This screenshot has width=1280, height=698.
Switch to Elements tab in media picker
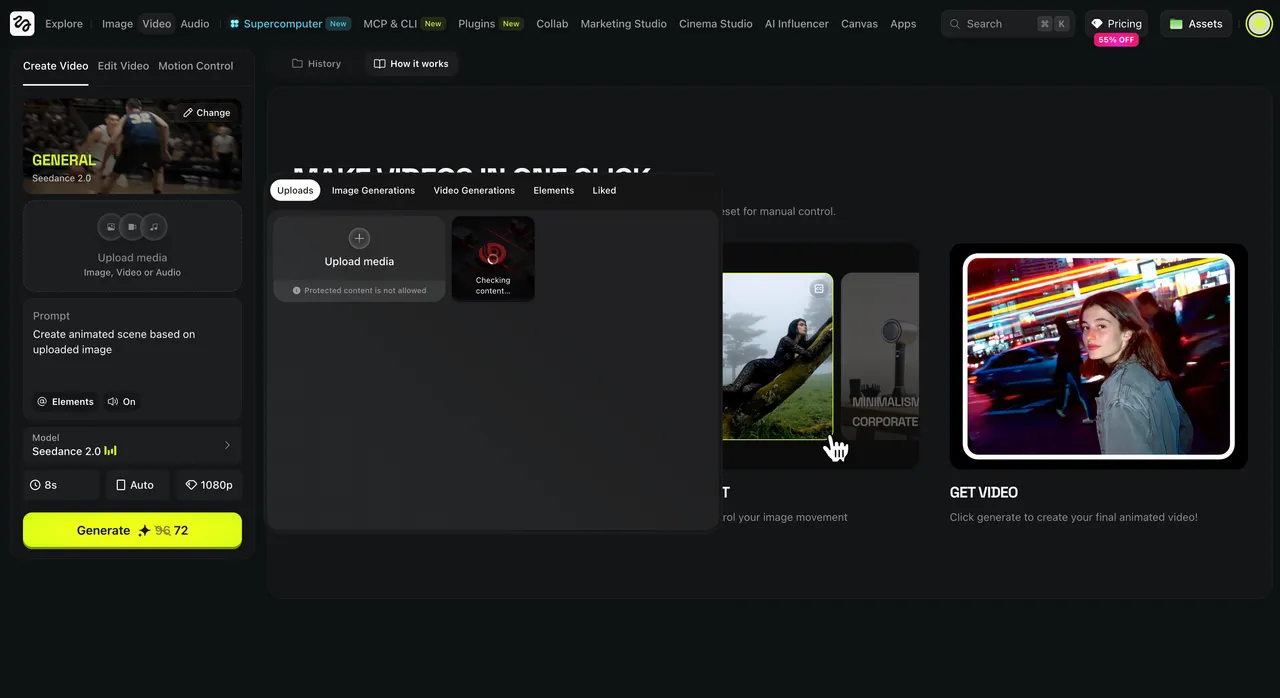(x=553, y=190)
